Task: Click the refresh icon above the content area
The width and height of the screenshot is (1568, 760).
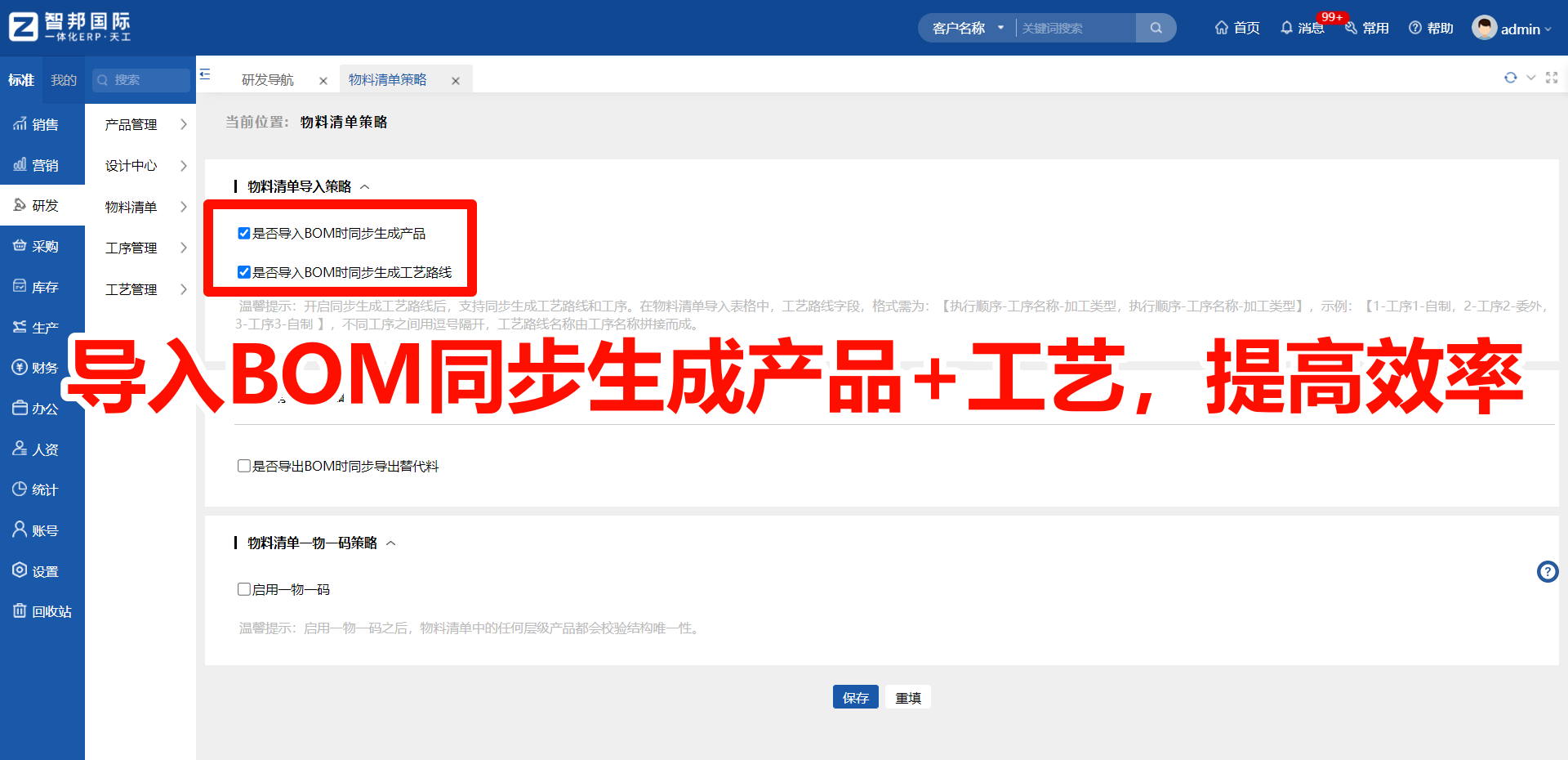Action: point(1510,78)
